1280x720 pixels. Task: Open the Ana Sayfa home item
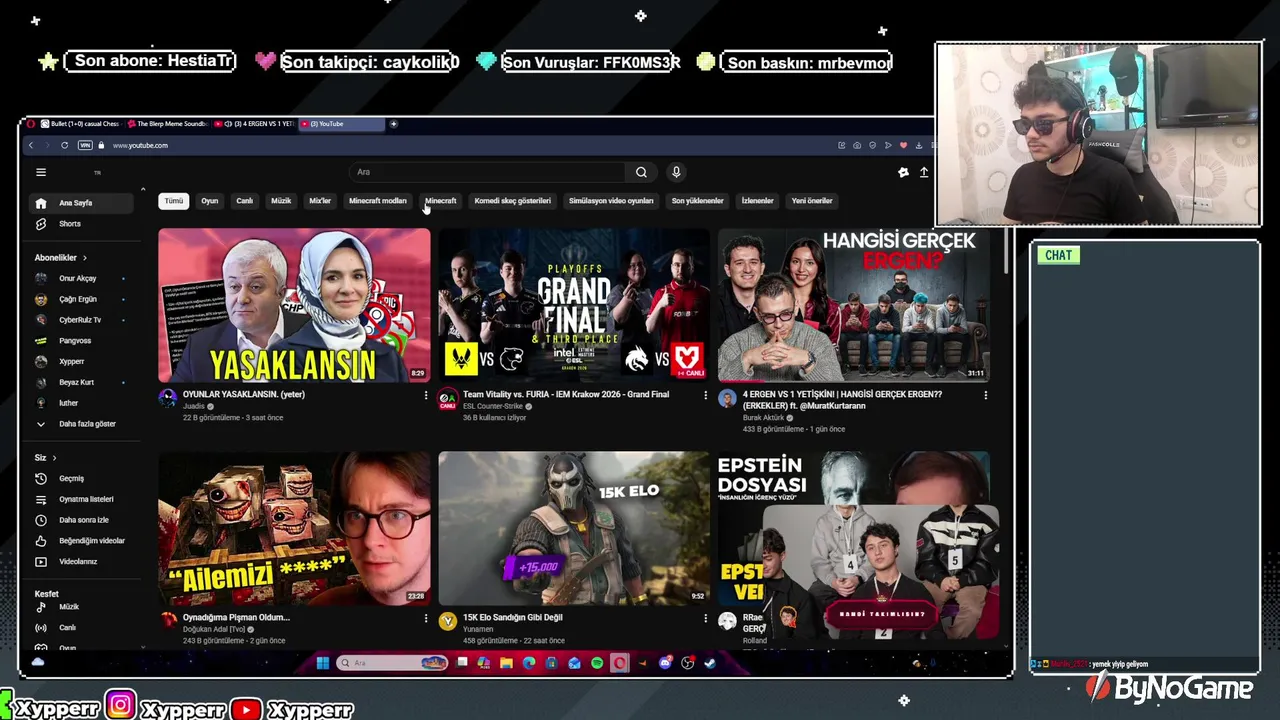(x=82, y=203)
